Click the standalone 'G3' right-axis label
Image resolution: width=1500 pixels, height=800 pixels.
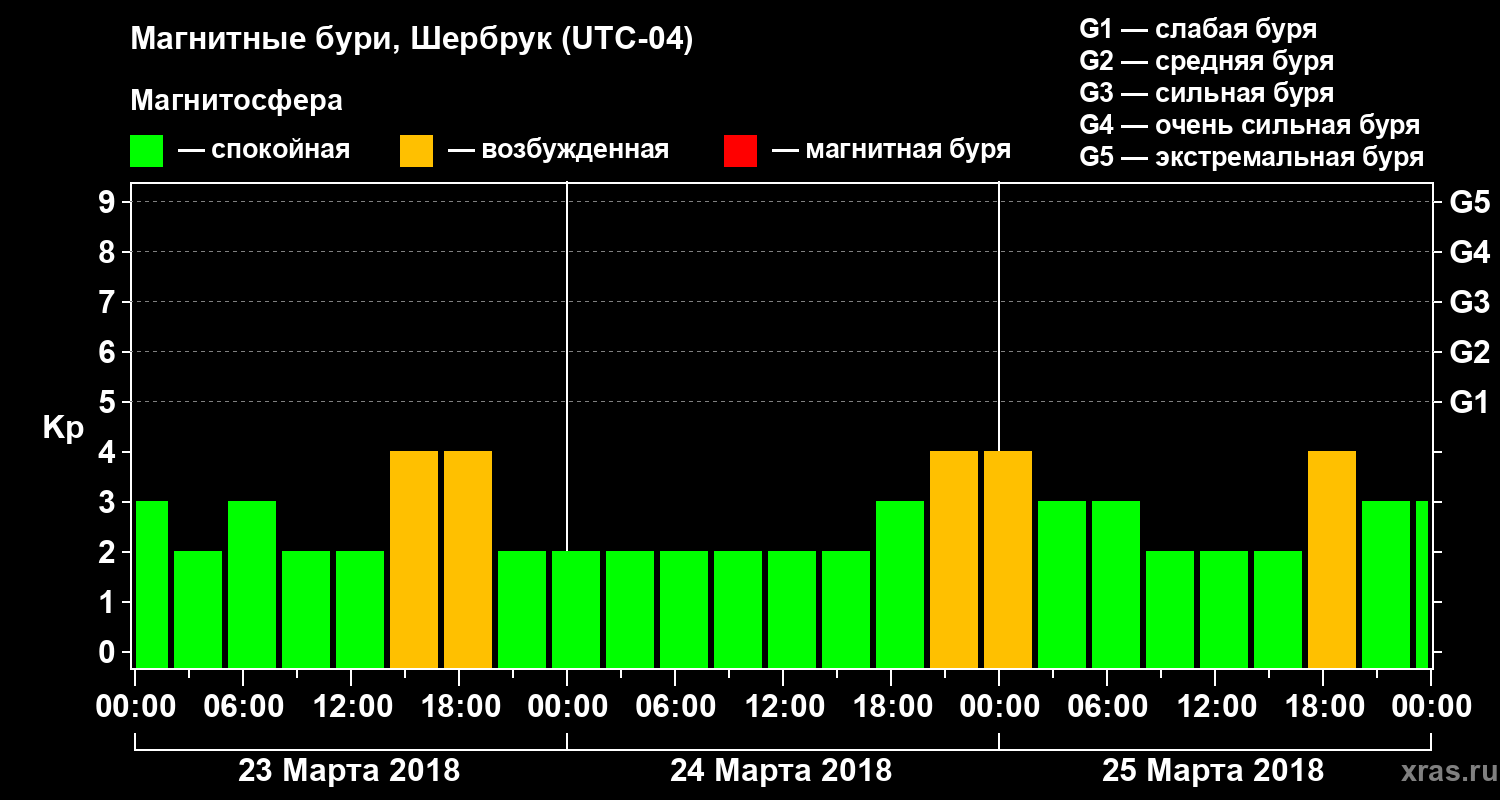coord(1469,302)
